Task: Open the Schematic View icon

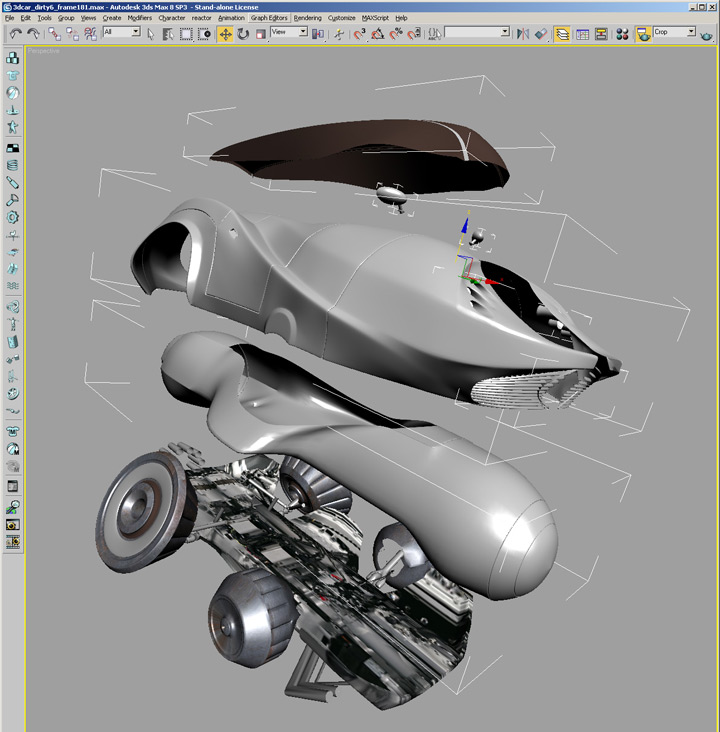Action: coord(601,33)
